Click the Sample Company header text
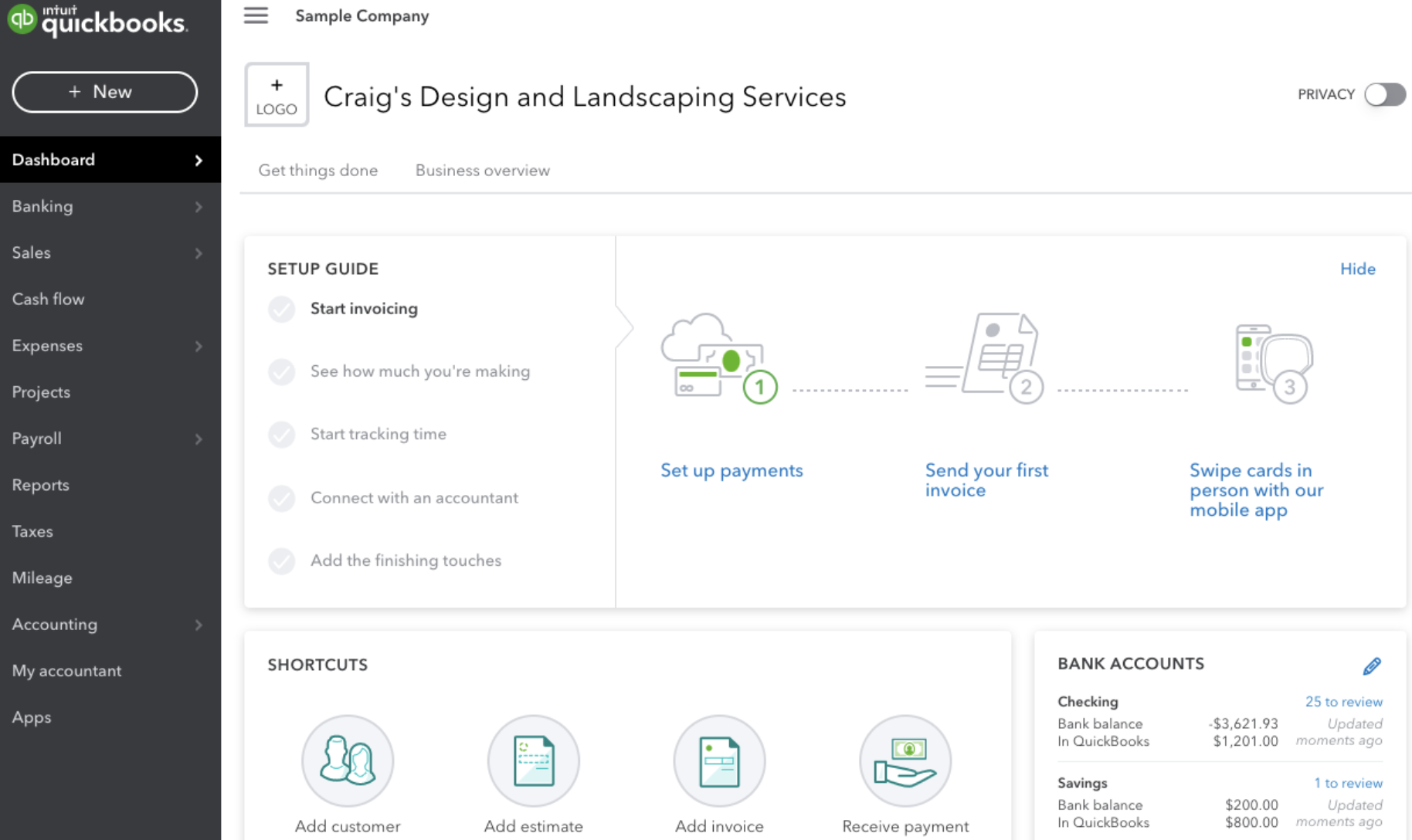The image size is (1412, 840). coord(361,15)
